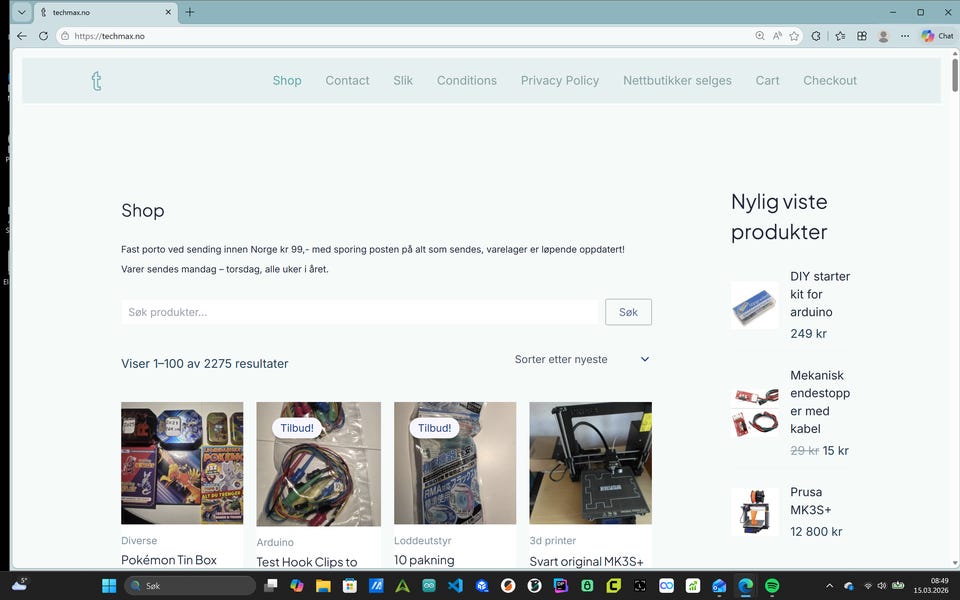
Task: Click the techmax 't' site logo
Action: (96, 81)
